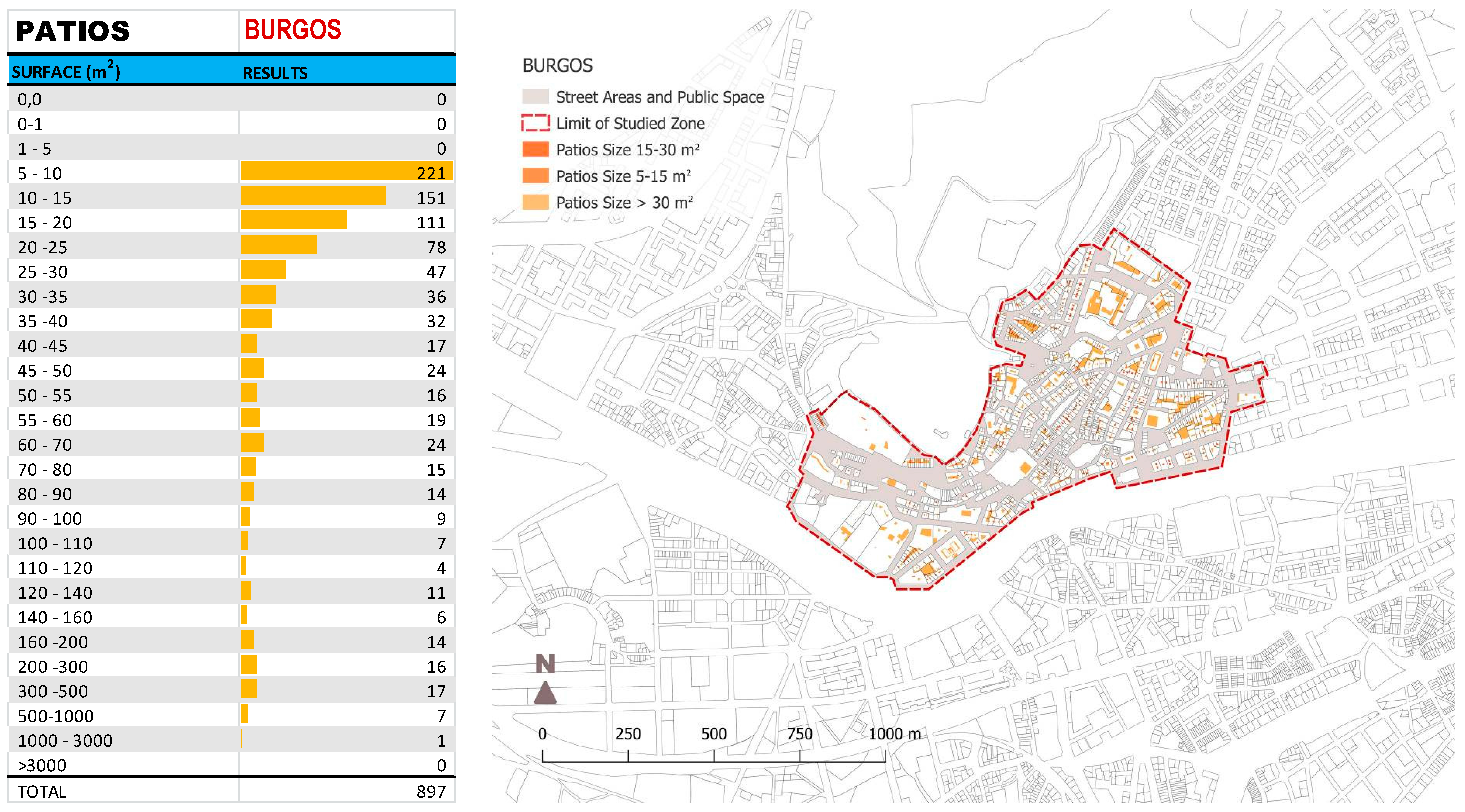Viewport: 1465px width, 812px height.
Task: Select the Patios Size 5-15 m² legend swatch
Action: tap(535, 176)
